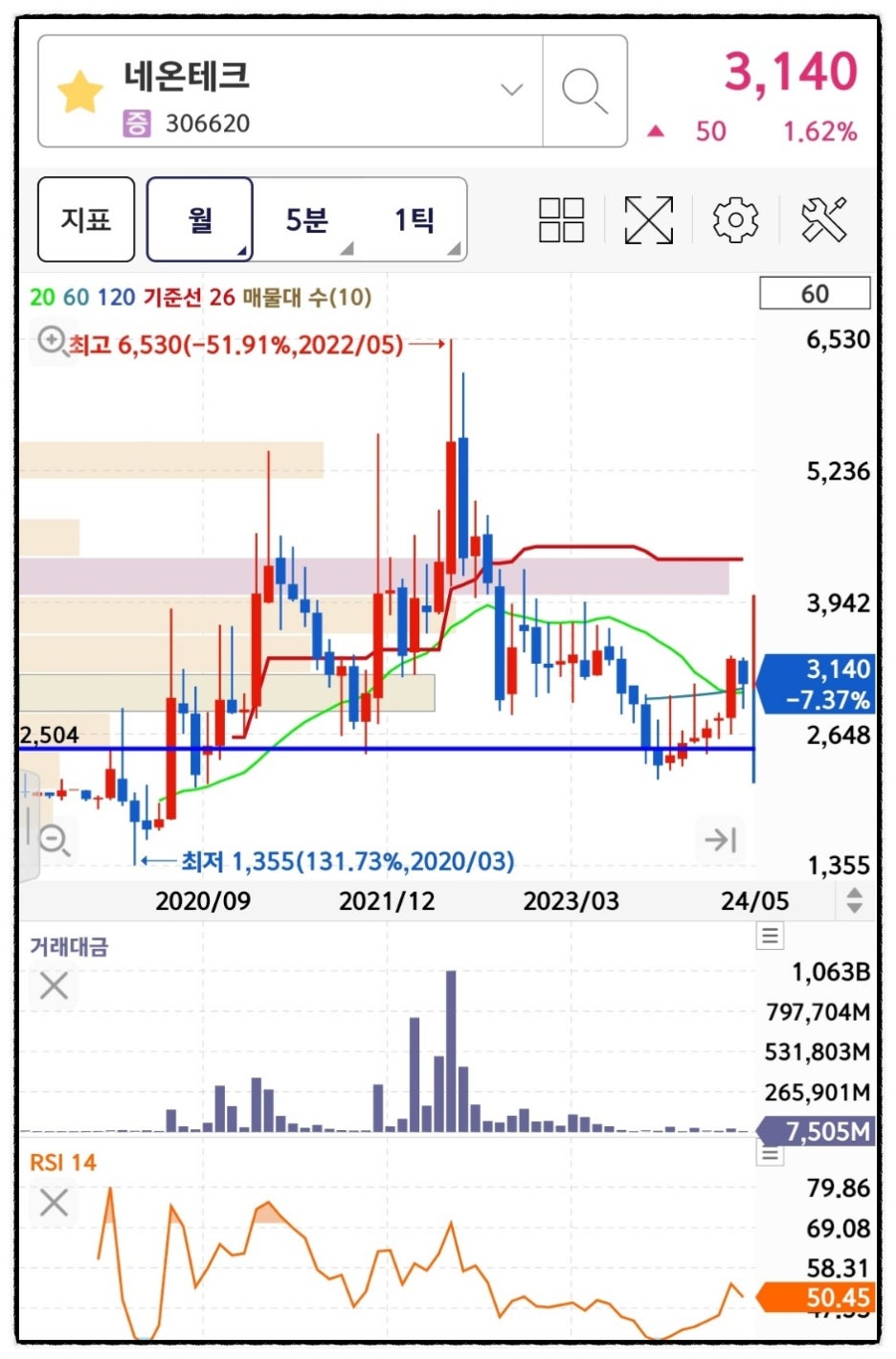
Task: Select the 월 monthly chart tab
Action: tap(200, 219)
